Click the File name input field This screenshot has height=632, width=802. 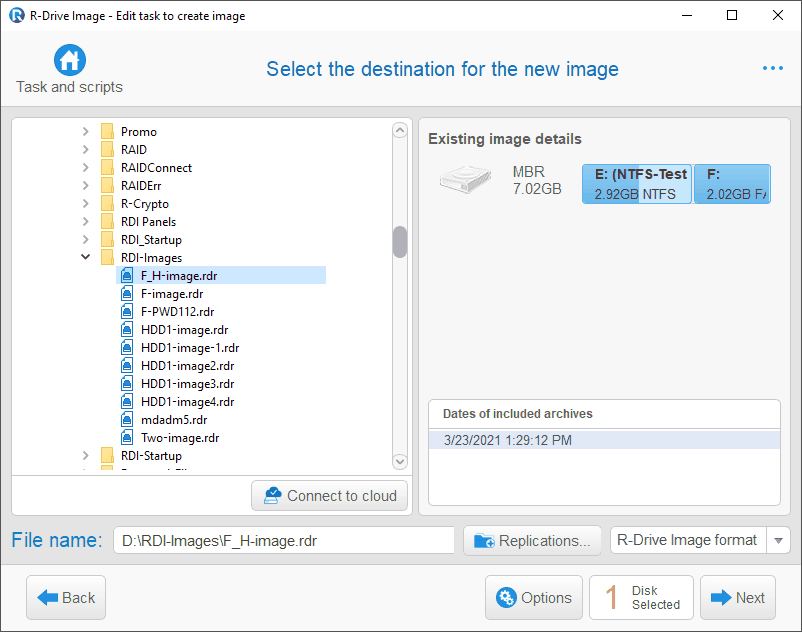(284, 540)
